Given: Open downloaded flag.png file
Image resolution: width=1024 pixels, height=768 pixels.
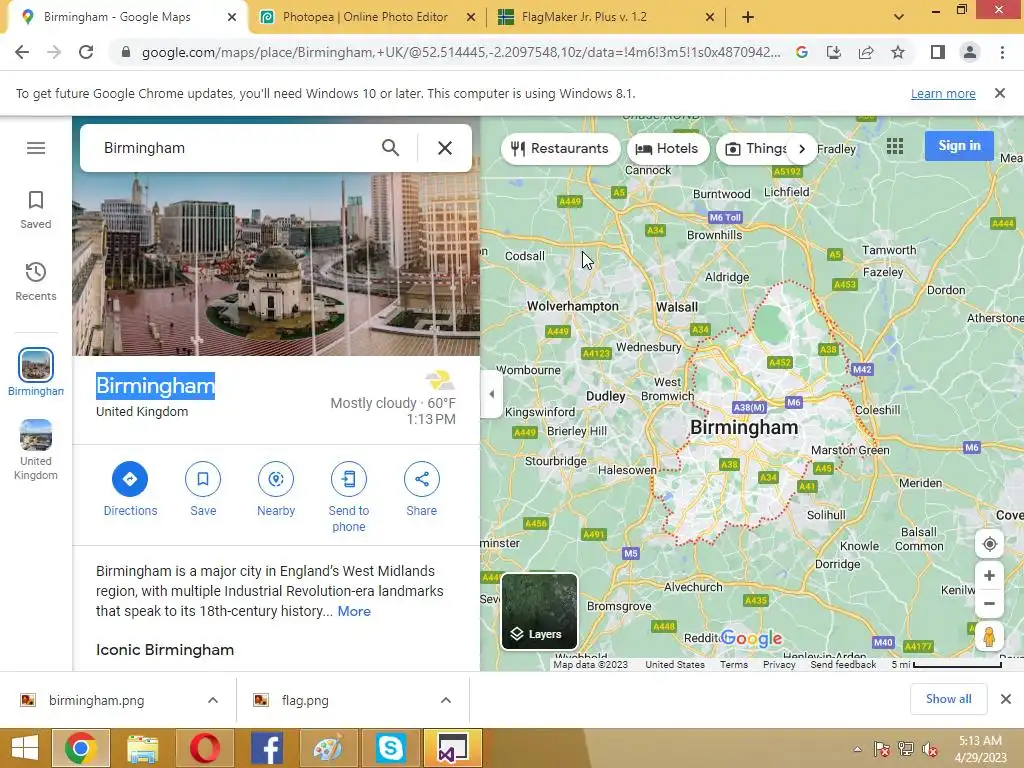Looking at the screenshot, I should (306, 701).
